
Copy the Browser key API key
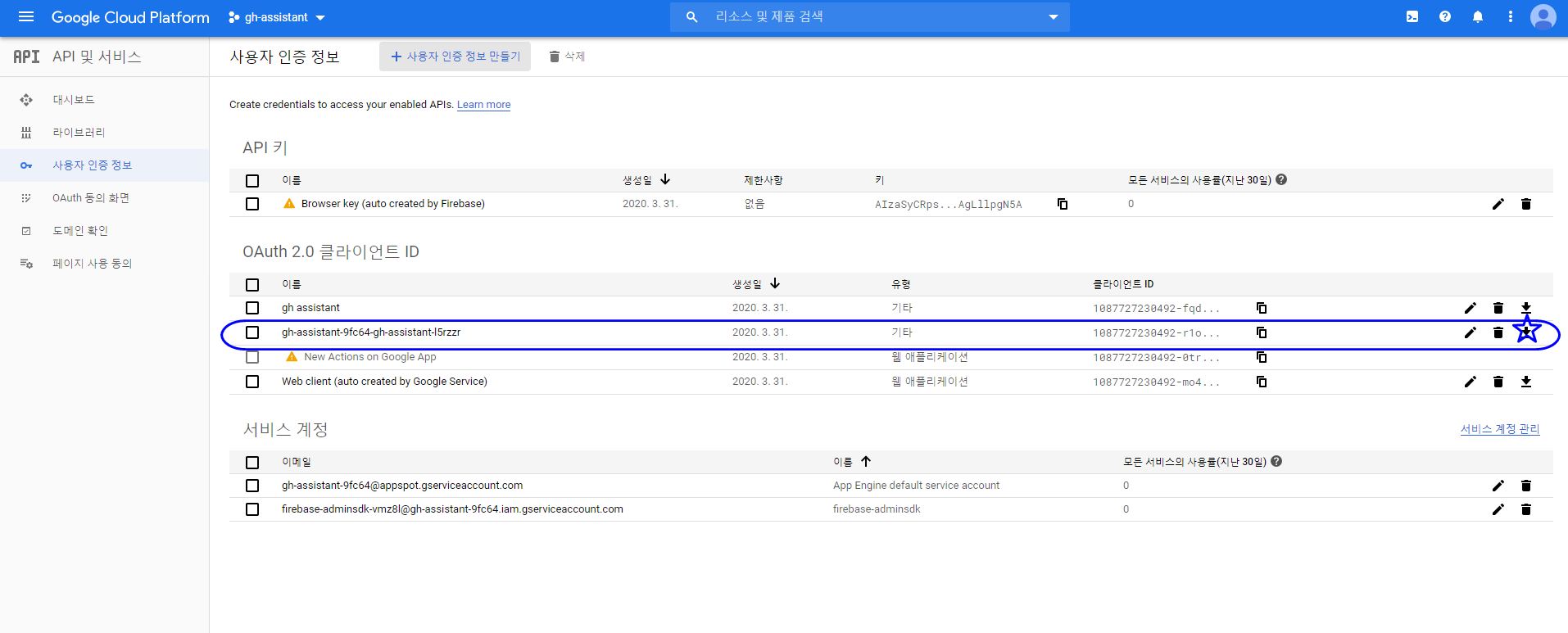coord(1063,204)
